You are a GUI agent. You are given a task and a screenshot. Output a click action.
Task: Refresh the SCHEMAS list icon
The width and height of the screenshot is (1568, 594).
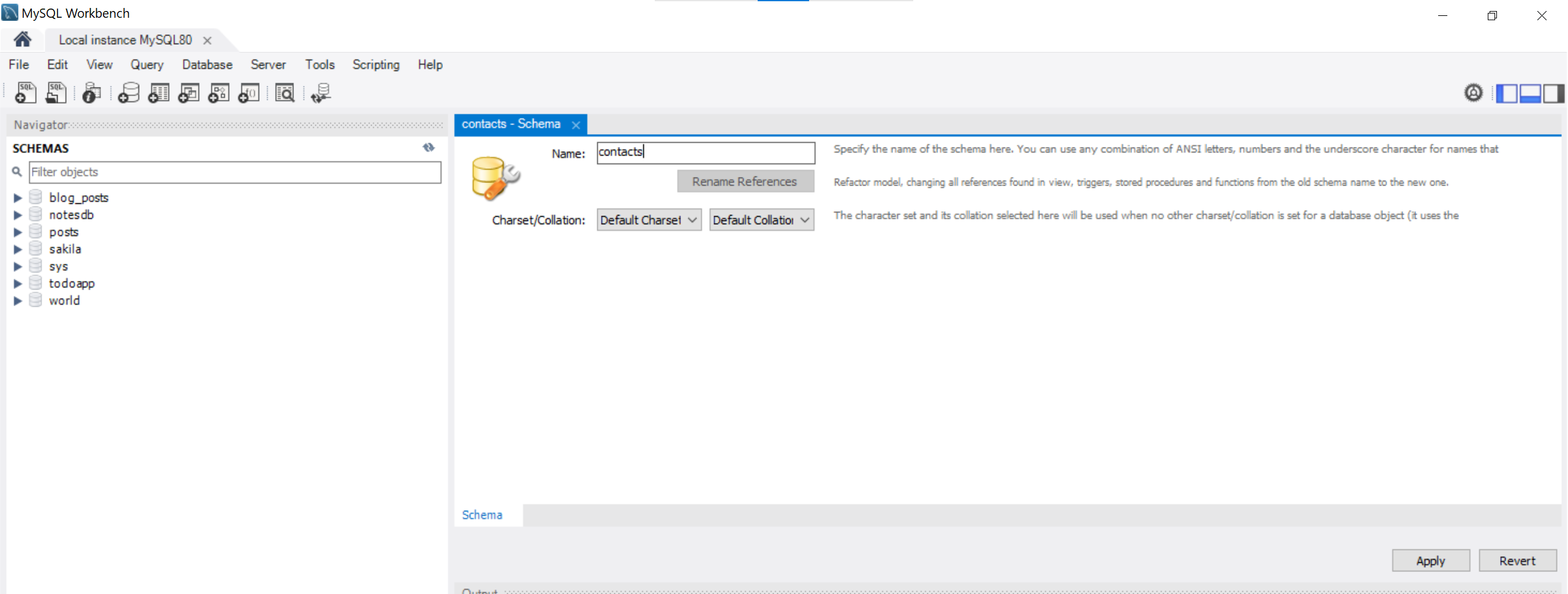point(429,148)
